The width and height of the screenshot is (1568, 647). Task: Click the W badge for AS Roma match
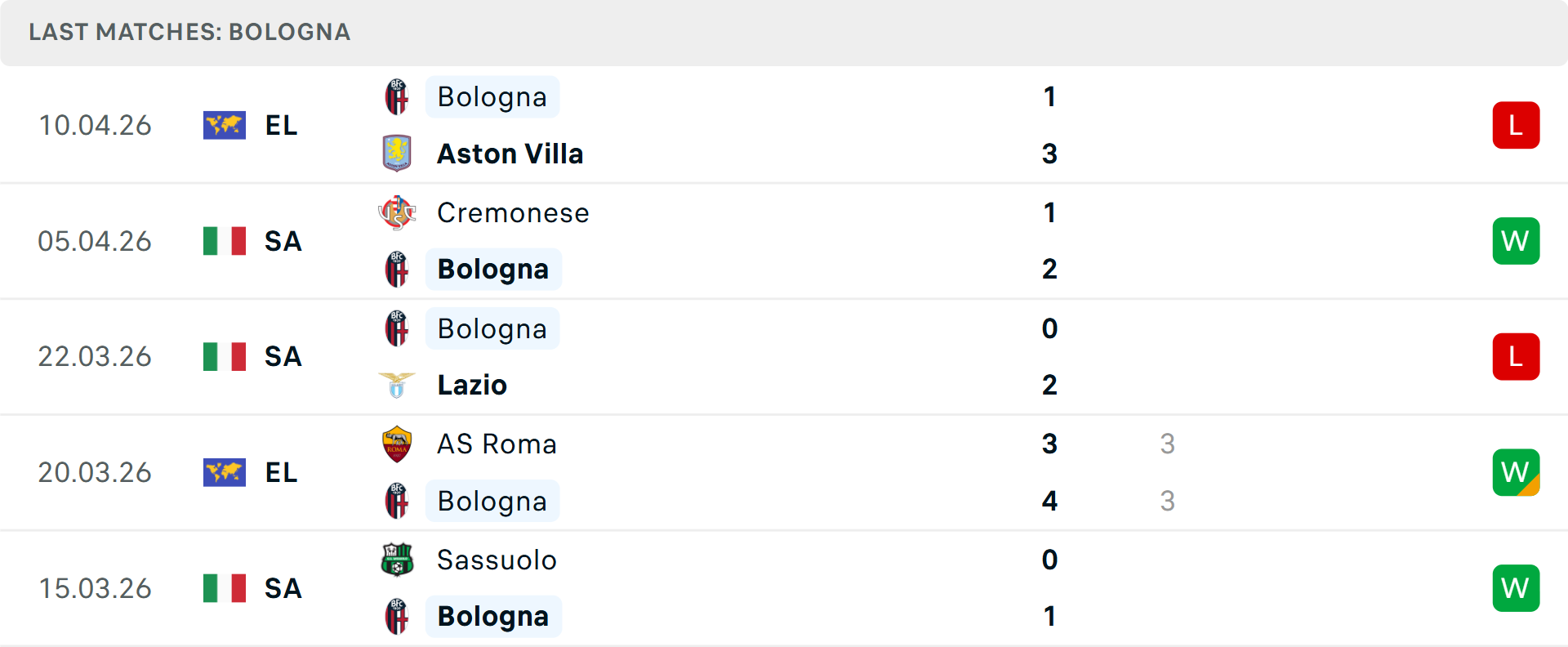(x=1516, y=472)
